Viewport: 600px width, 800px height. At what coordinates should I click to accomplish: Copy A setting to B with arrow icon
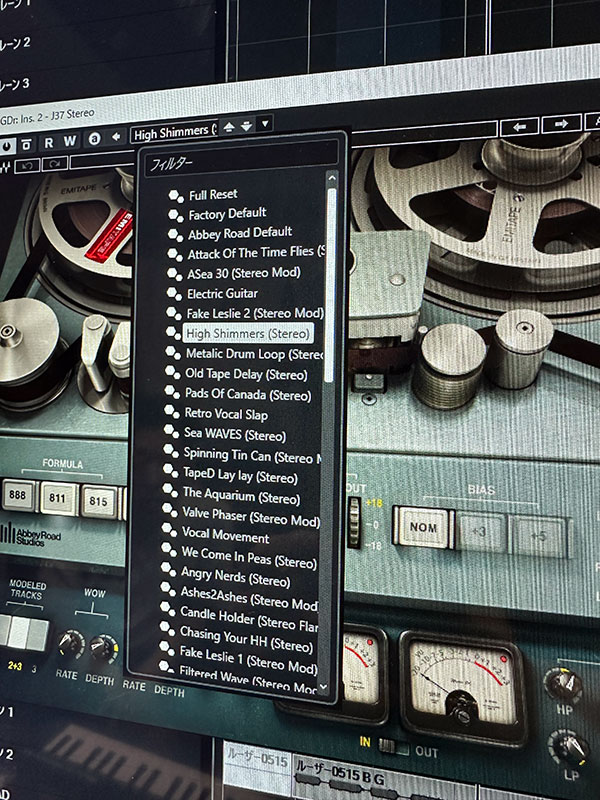coord(116,137)
